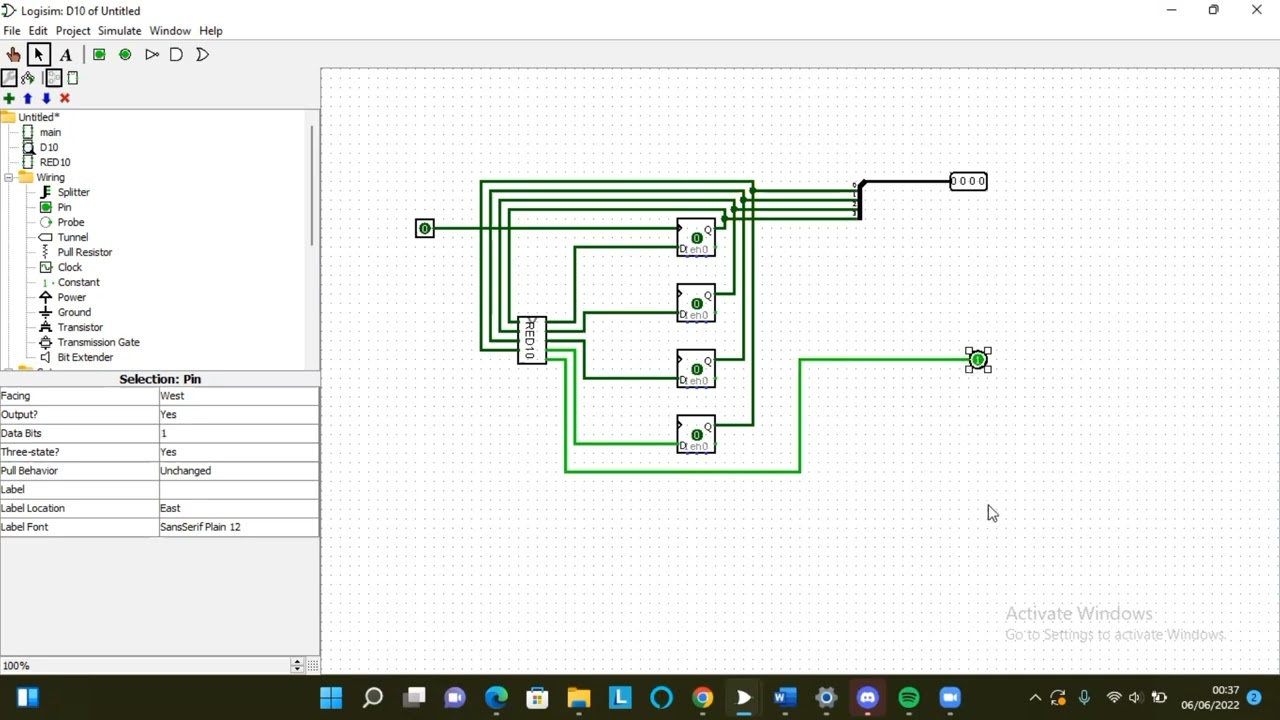Change Label Location value East
This screenshot has width=1280, height=720.
click(x=239, y=508)
